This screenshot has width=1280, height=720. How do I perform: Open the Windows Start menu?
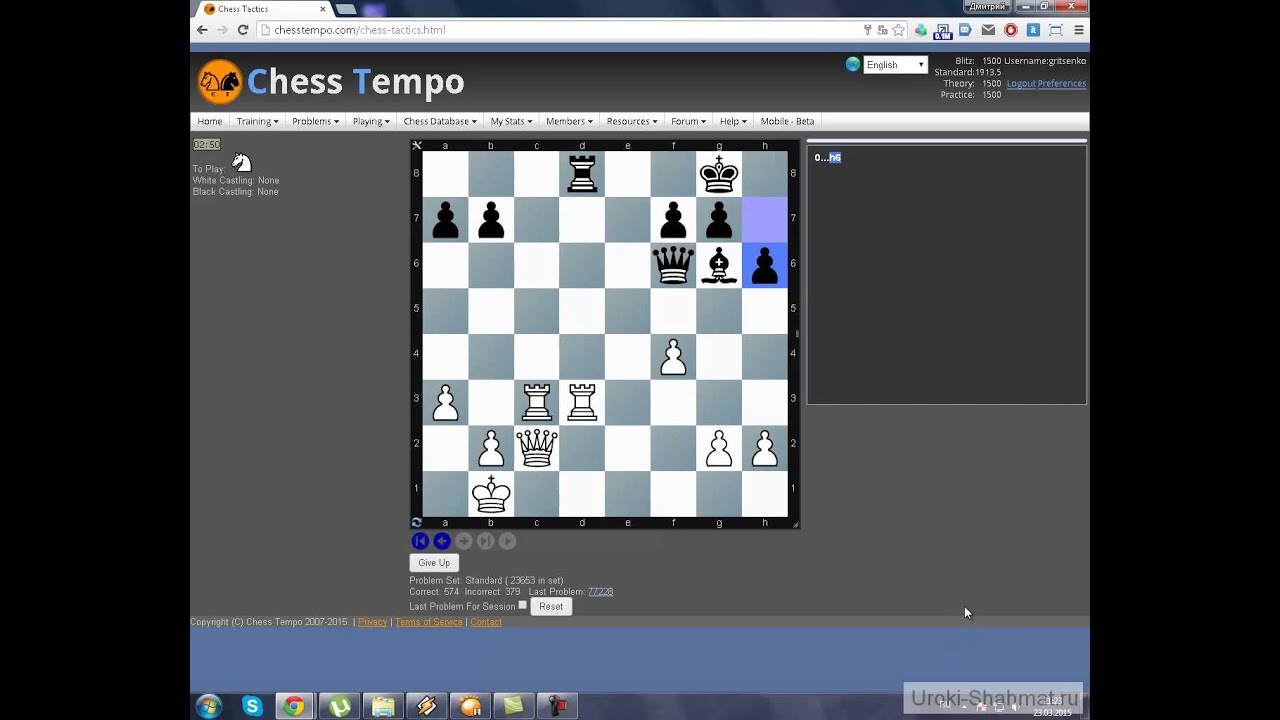pyautogui.click(x=209, y=706)
